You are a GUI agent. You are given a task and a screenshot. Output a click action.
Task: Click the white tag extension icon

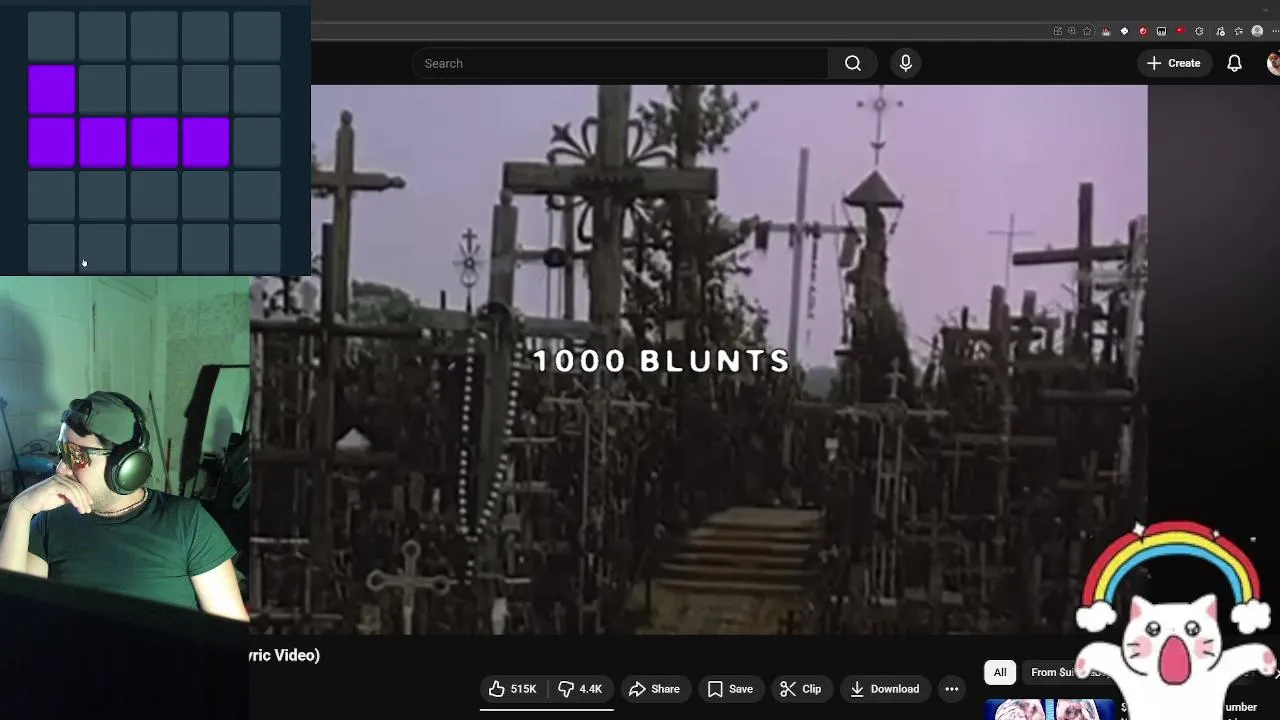point(1124,31)
